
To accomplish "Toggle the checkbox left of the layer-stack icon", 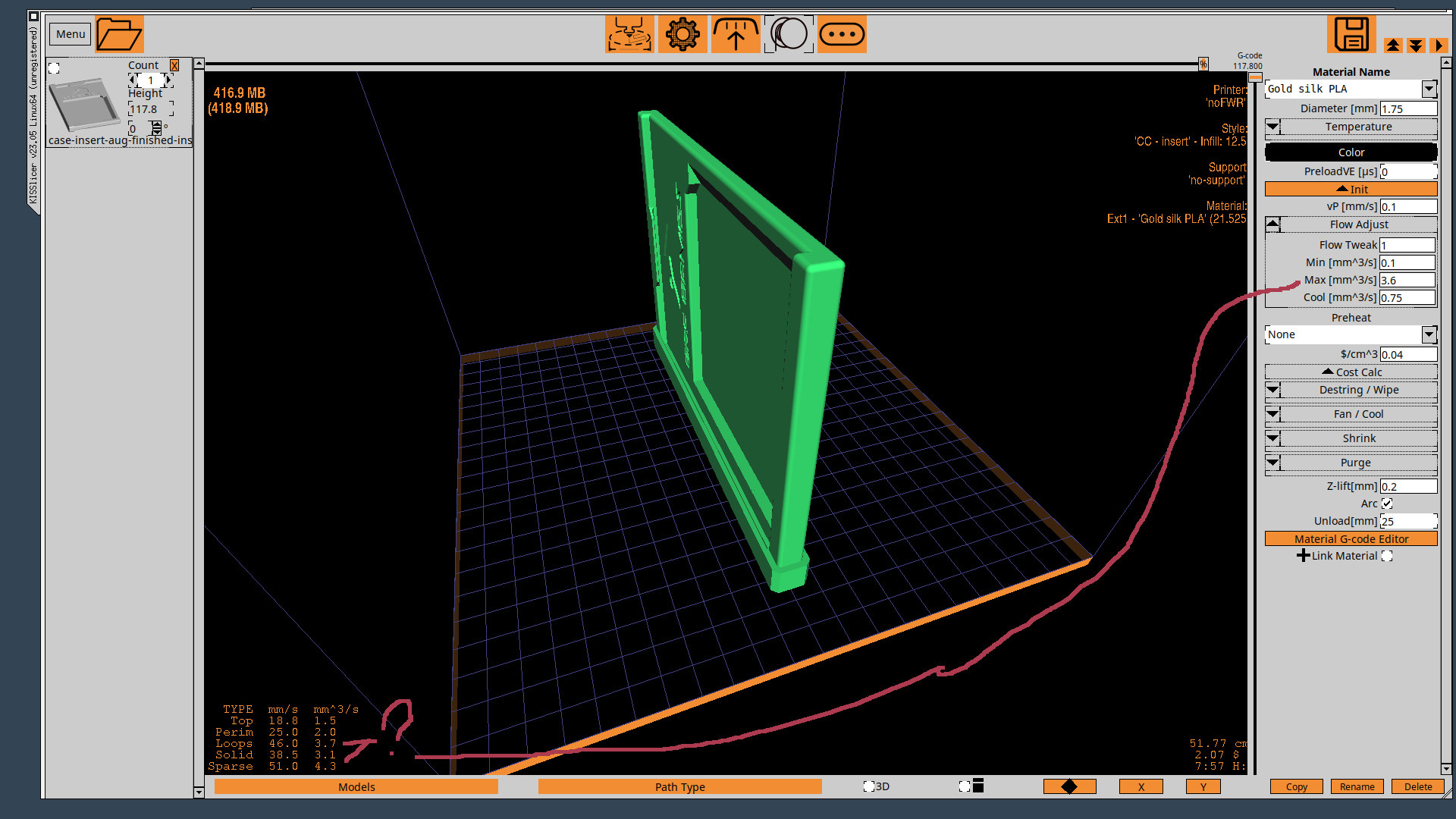I will click(x=965, y=786).
